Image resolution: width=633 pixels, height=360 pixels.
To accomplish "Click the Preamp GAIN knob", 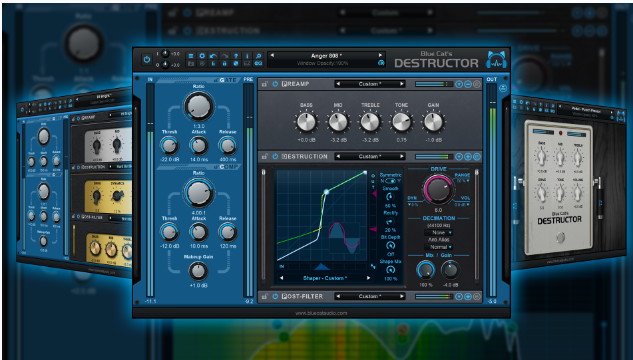I will coord(433,122).
